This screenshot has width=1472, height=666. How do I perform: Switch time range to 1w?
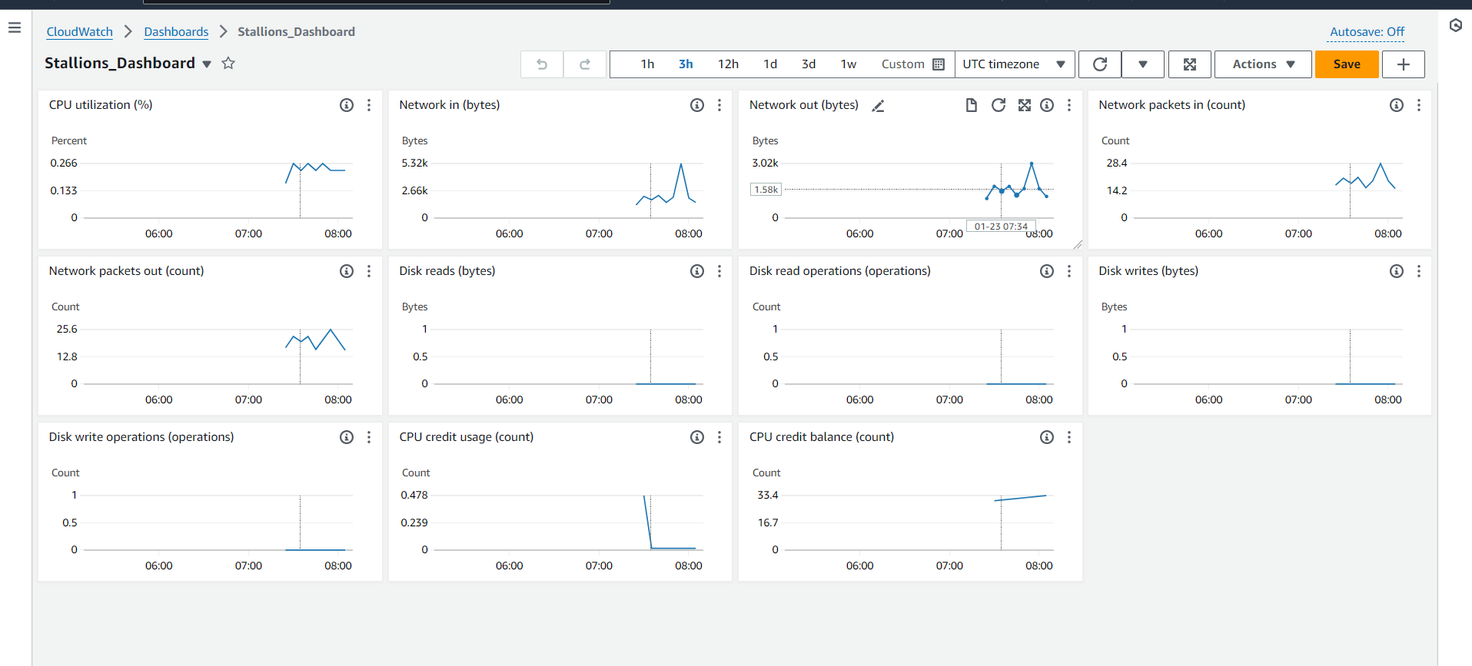[848, 64]
